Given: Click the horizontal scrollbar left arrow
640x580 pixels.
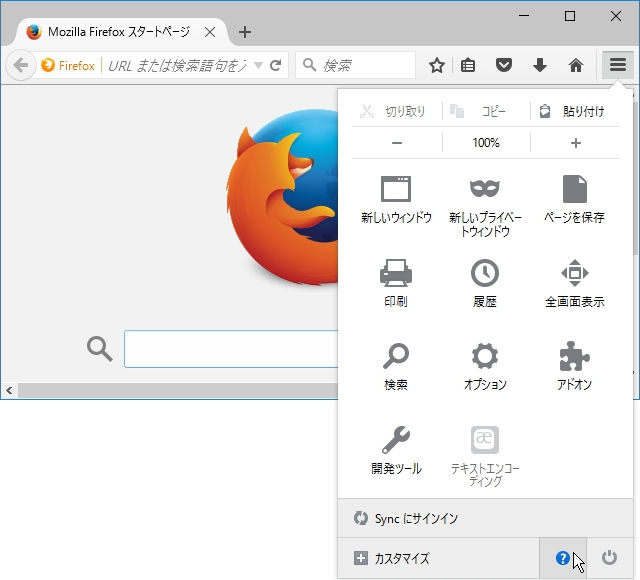Looking at the screenshot, I should tap(9, 391).
